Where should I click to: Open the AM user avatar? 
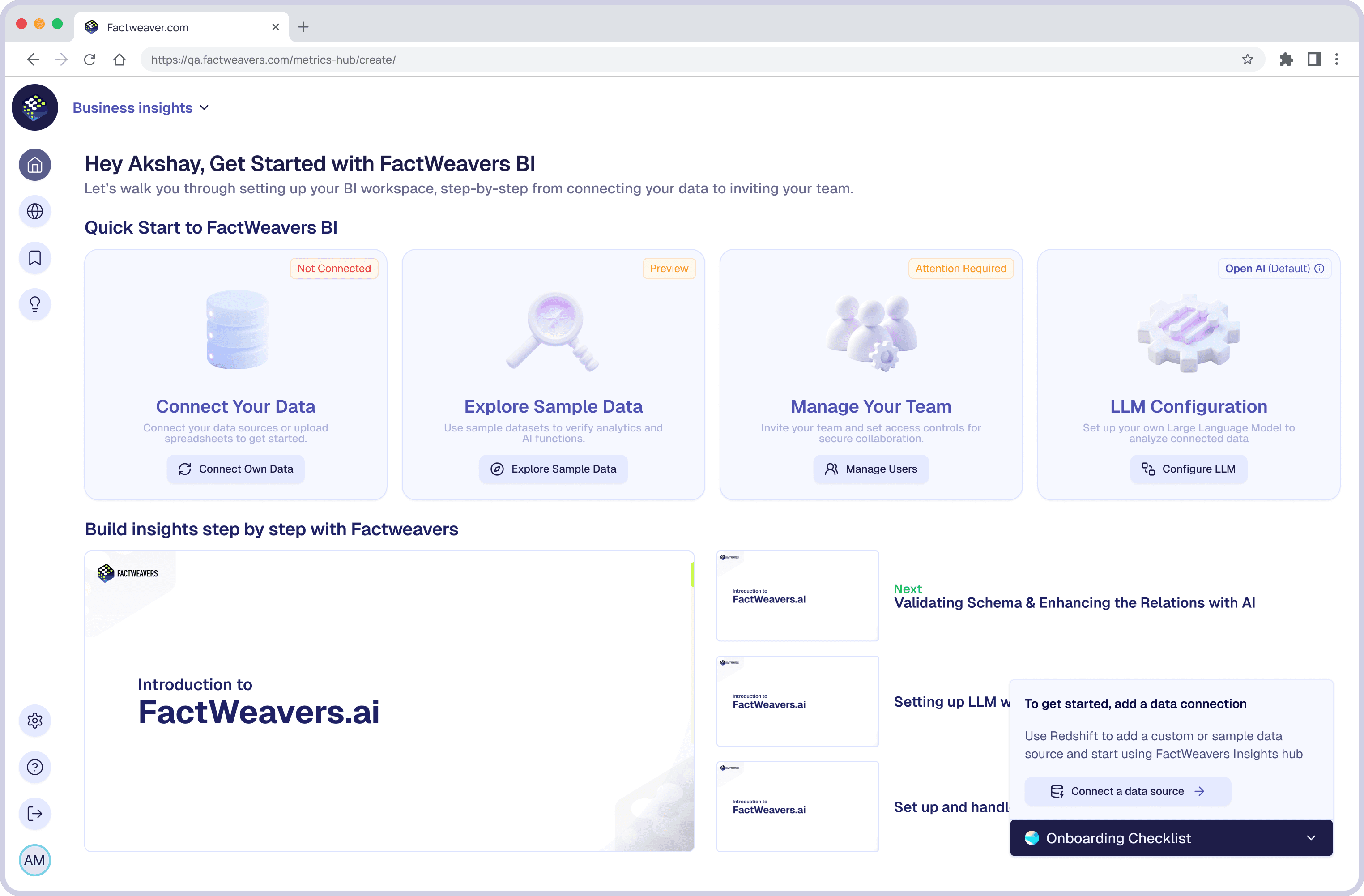(35, 860)
